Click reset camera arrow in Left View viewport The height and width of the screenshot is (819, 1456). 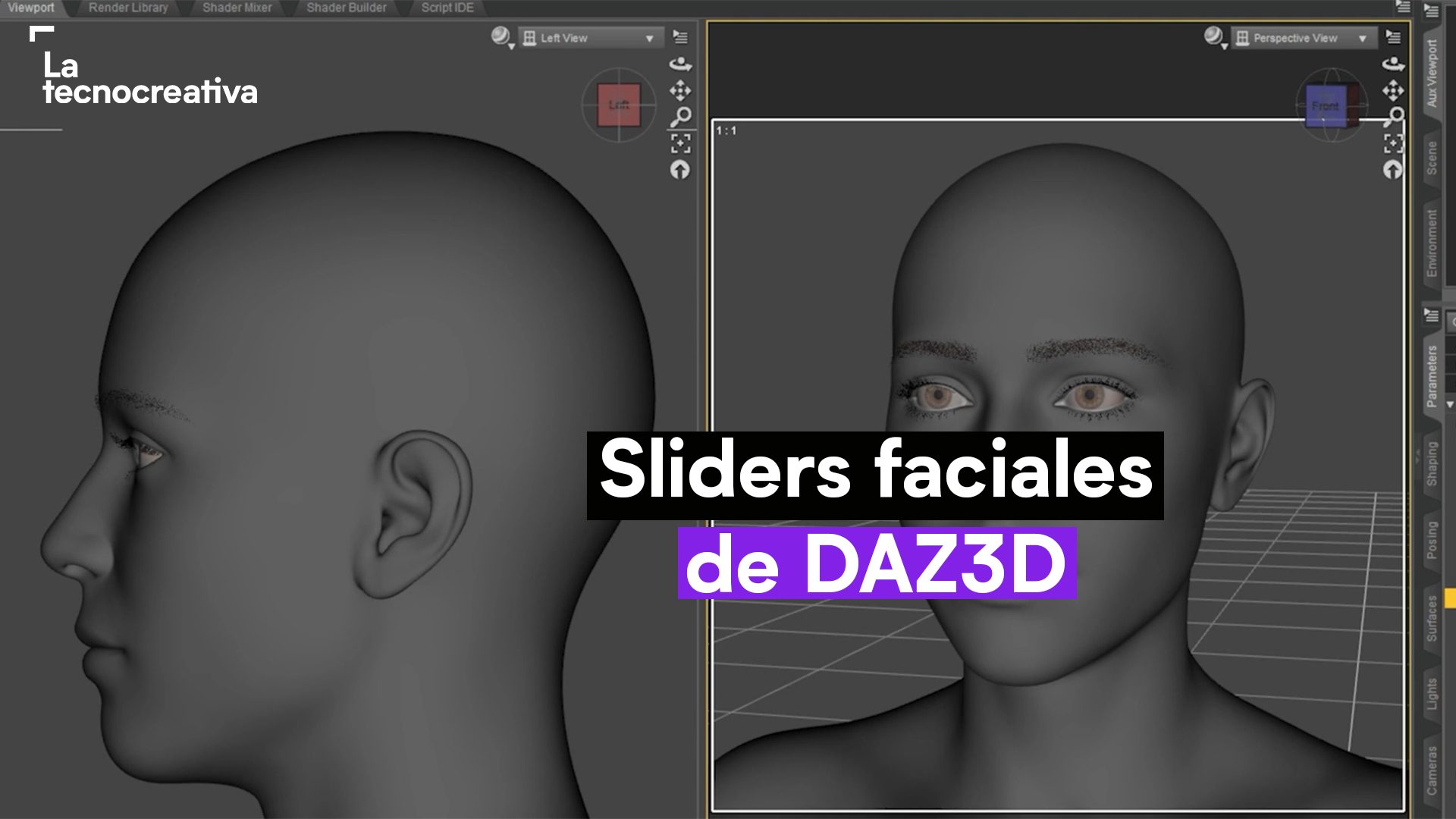click(x=680, y=170)
